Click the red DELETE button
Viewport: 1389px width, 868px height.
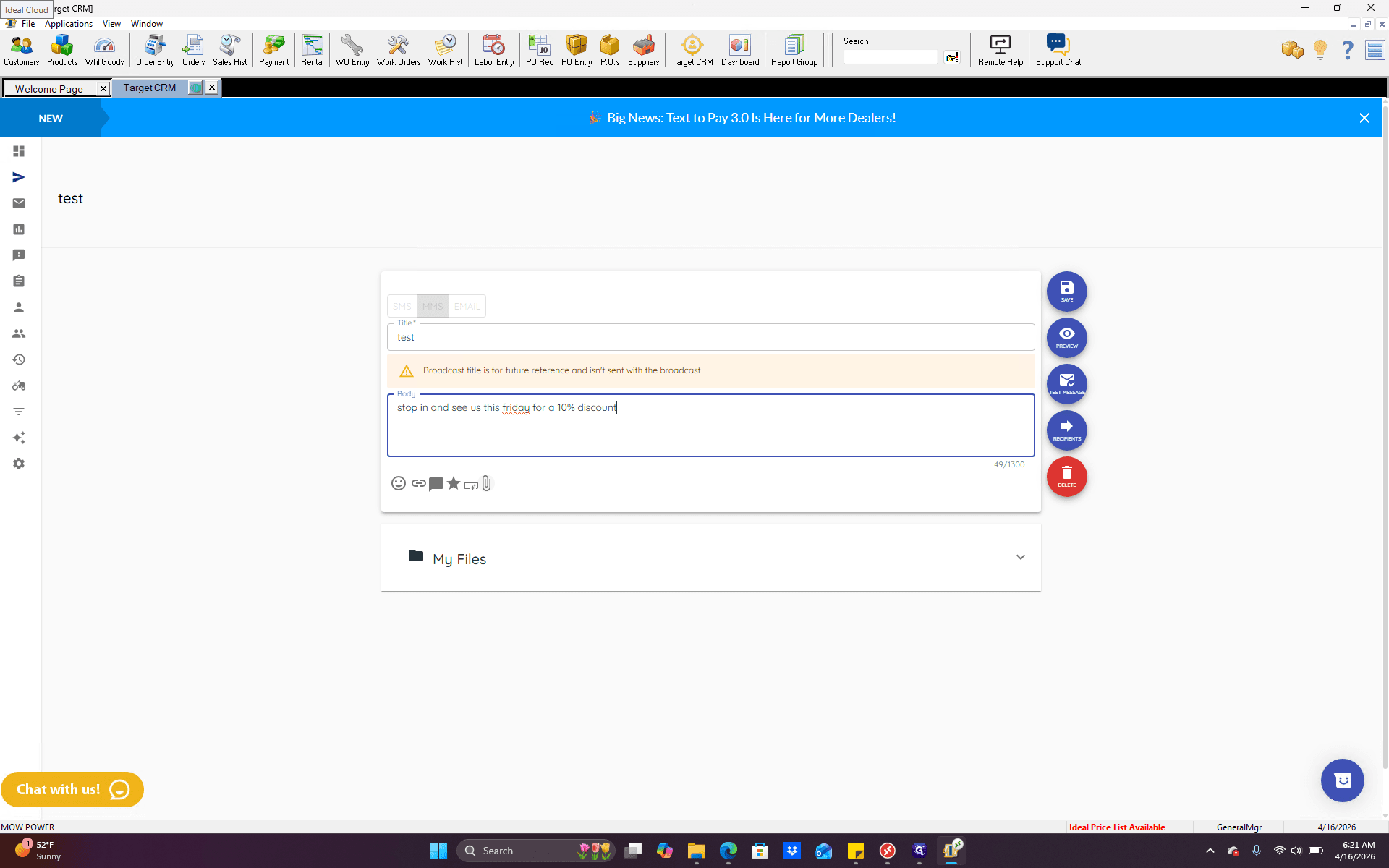1066,477
